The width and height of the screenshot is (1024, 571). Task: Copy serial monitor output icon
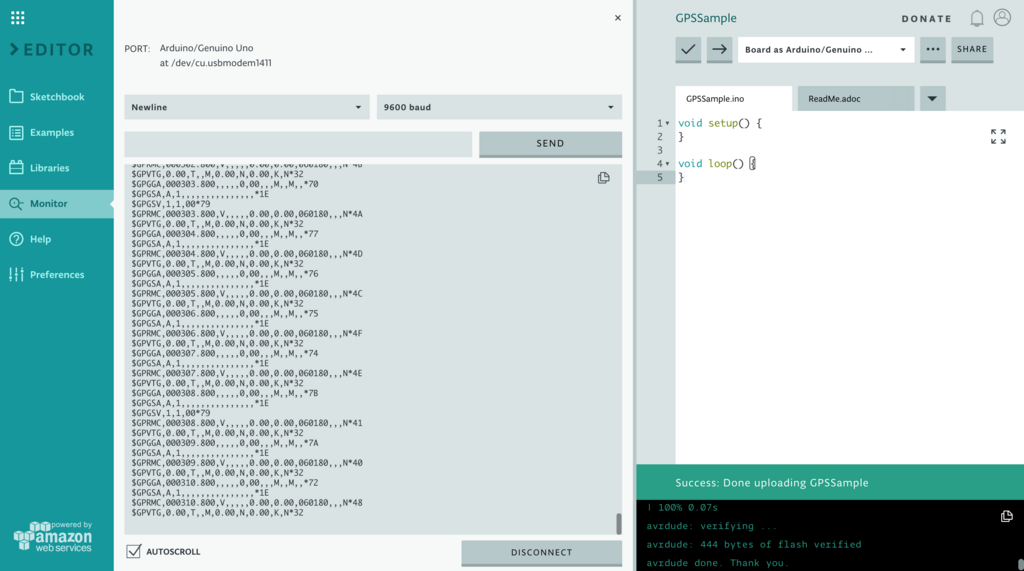coord(603,178)
